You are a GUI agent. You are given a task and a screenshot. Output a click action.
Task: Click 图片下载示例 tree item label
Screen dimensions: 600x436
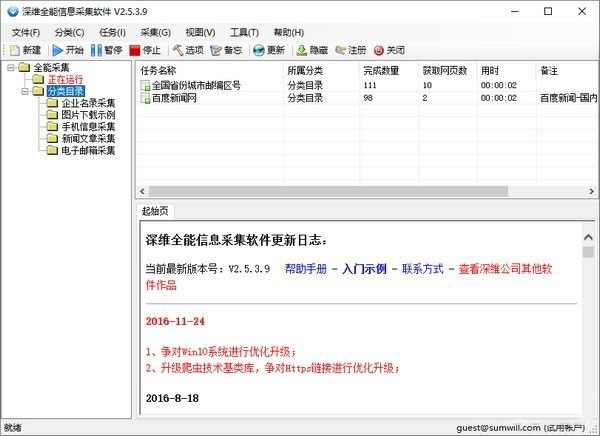coord(88,115)
